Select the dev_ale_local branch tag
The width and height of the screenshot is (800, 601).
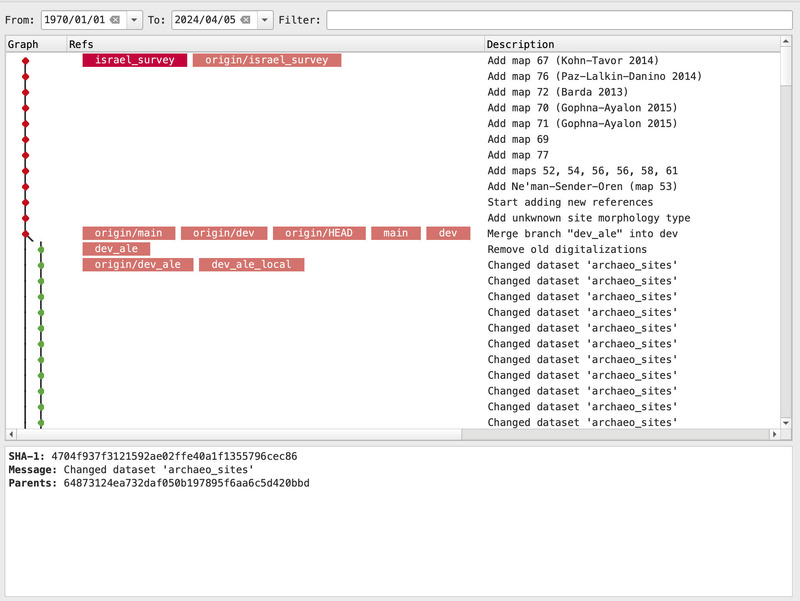click(251, 265)
